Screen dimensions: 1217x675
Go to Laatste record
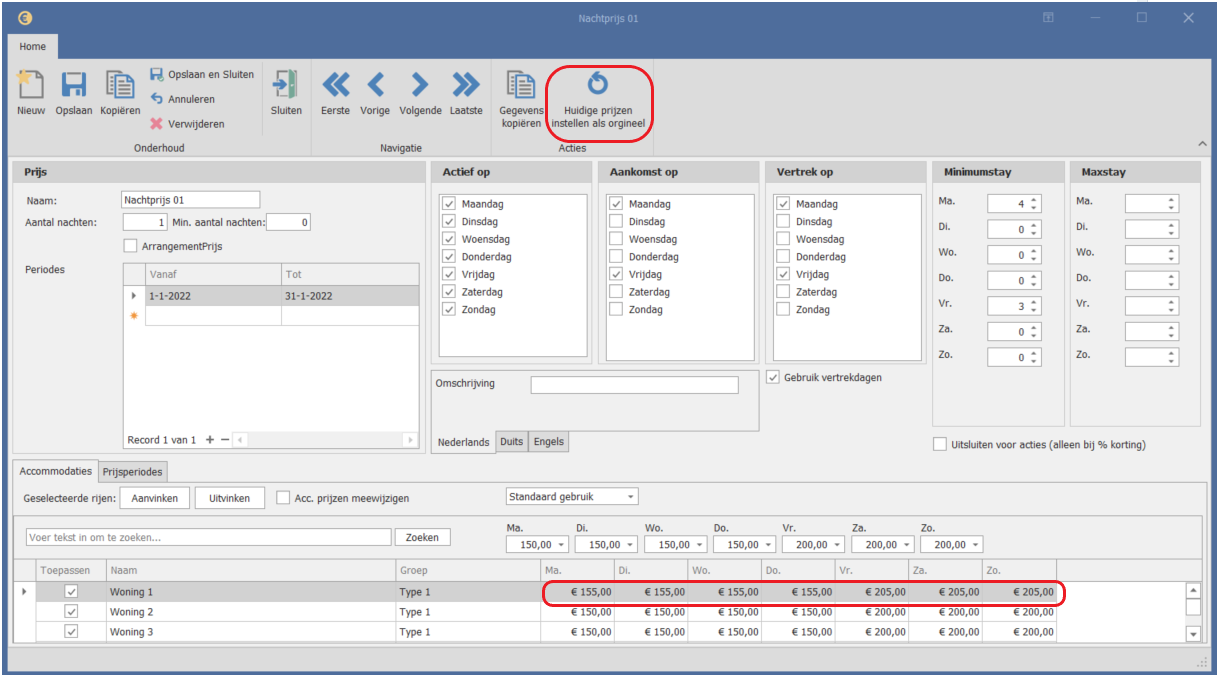tap(466, 83)
